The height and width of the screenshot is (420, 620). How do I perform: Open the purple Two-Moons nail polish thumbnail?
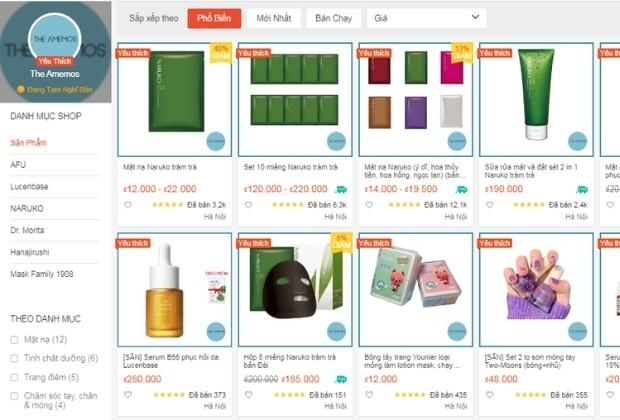[x=536, y=289]
